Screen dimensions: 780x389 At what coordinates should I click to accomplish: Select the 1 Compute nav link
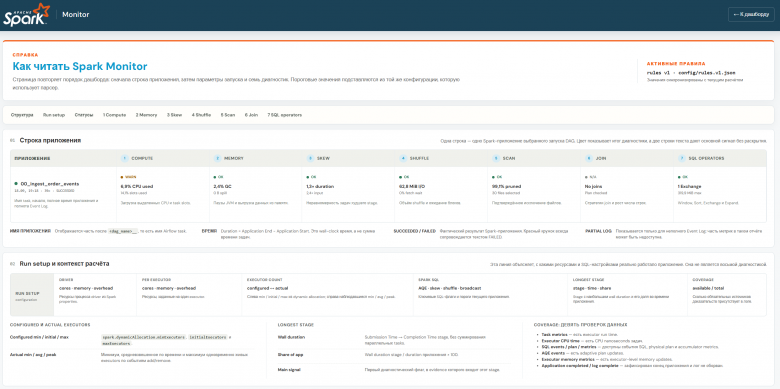click(x=114, y=115)
